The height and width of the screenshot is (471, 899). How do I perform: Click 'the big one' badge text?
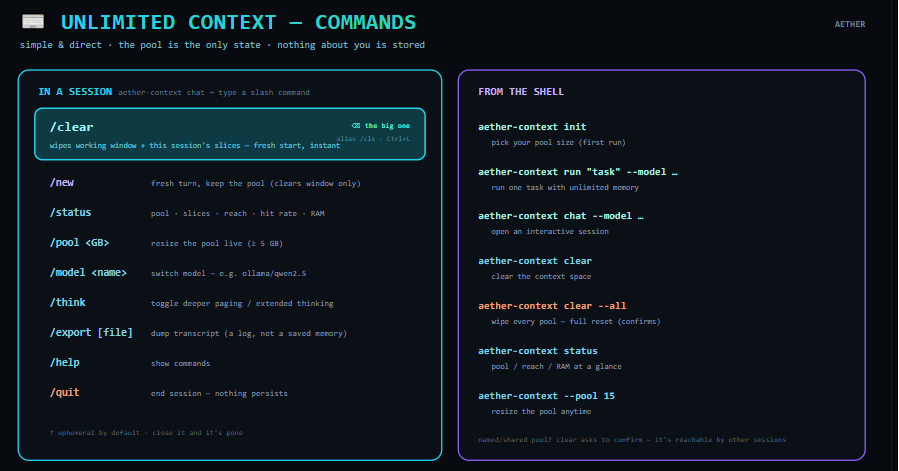click(x=388, y=126)
